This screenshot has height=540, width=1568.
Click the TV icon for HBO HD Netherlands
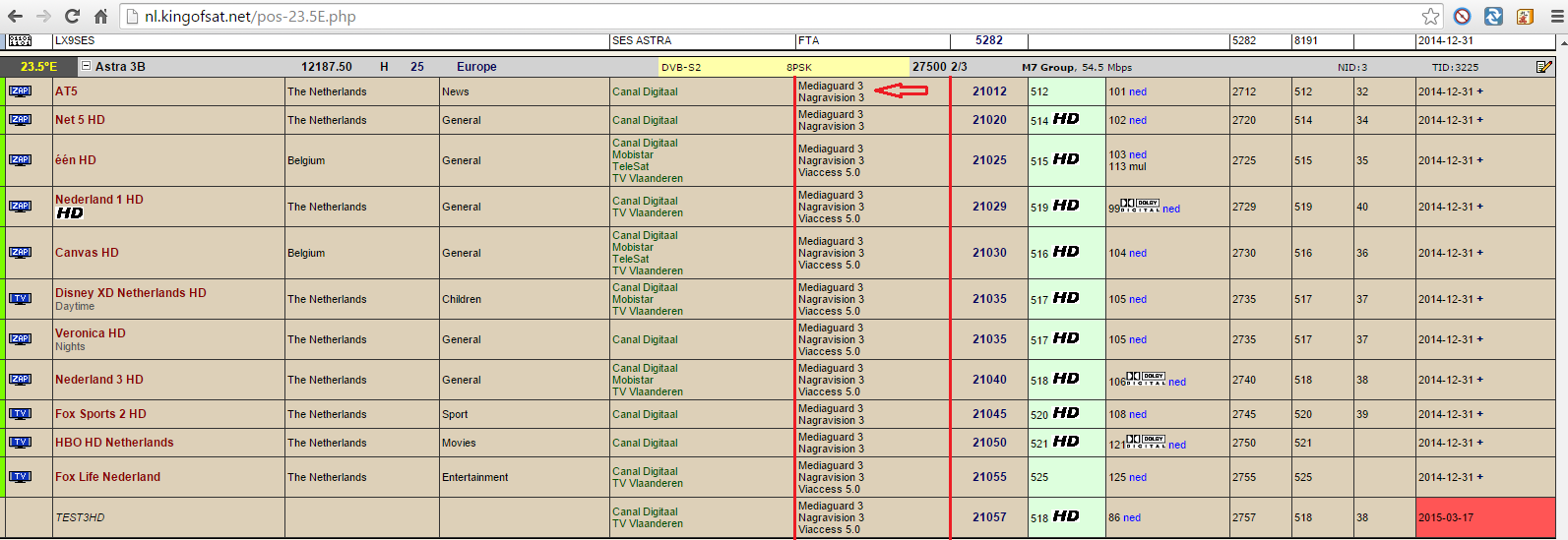[20, 442]
